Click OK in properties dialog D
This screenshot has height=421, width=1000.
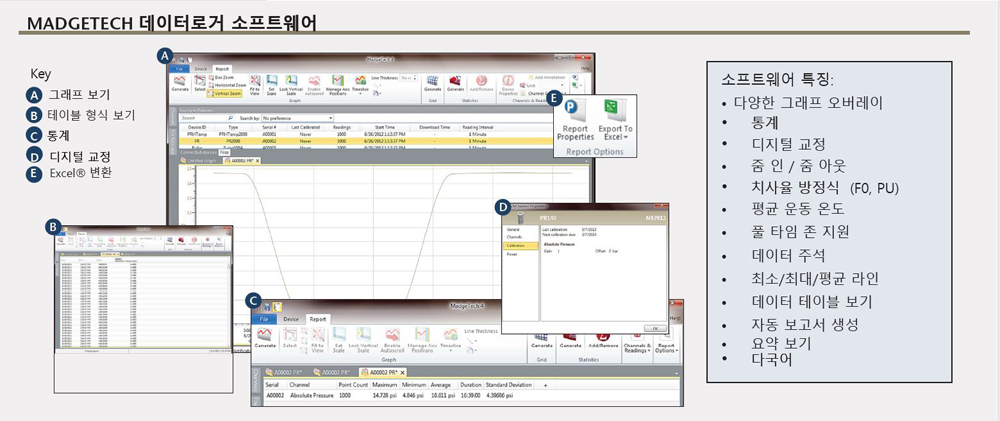656,328
